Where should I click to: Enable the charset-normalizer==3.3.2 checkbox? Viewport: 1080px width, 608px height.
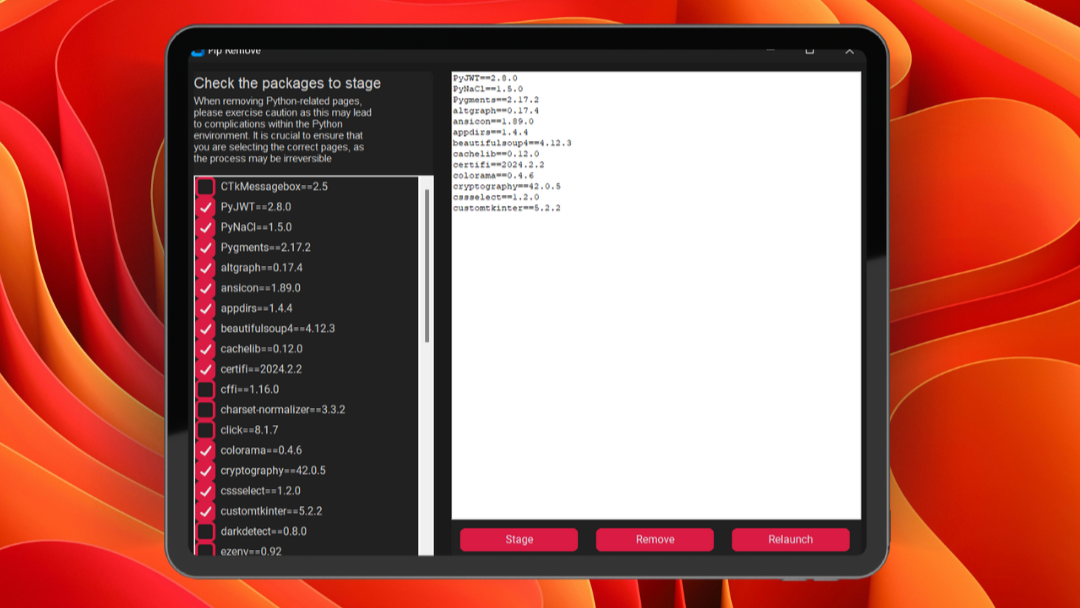point(205,410)
